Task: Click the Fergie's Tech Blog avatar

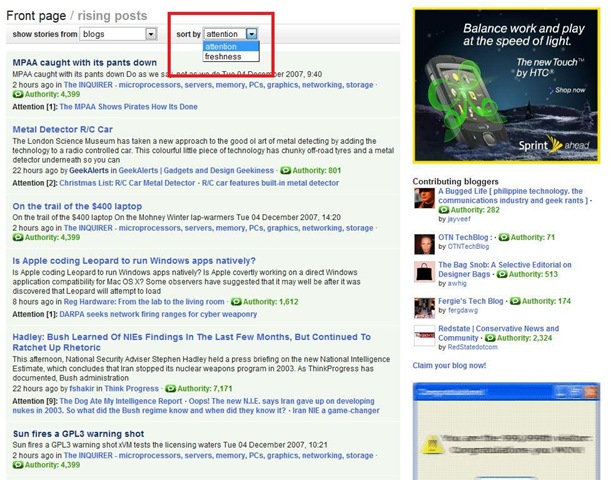Action: click(424, 308)
